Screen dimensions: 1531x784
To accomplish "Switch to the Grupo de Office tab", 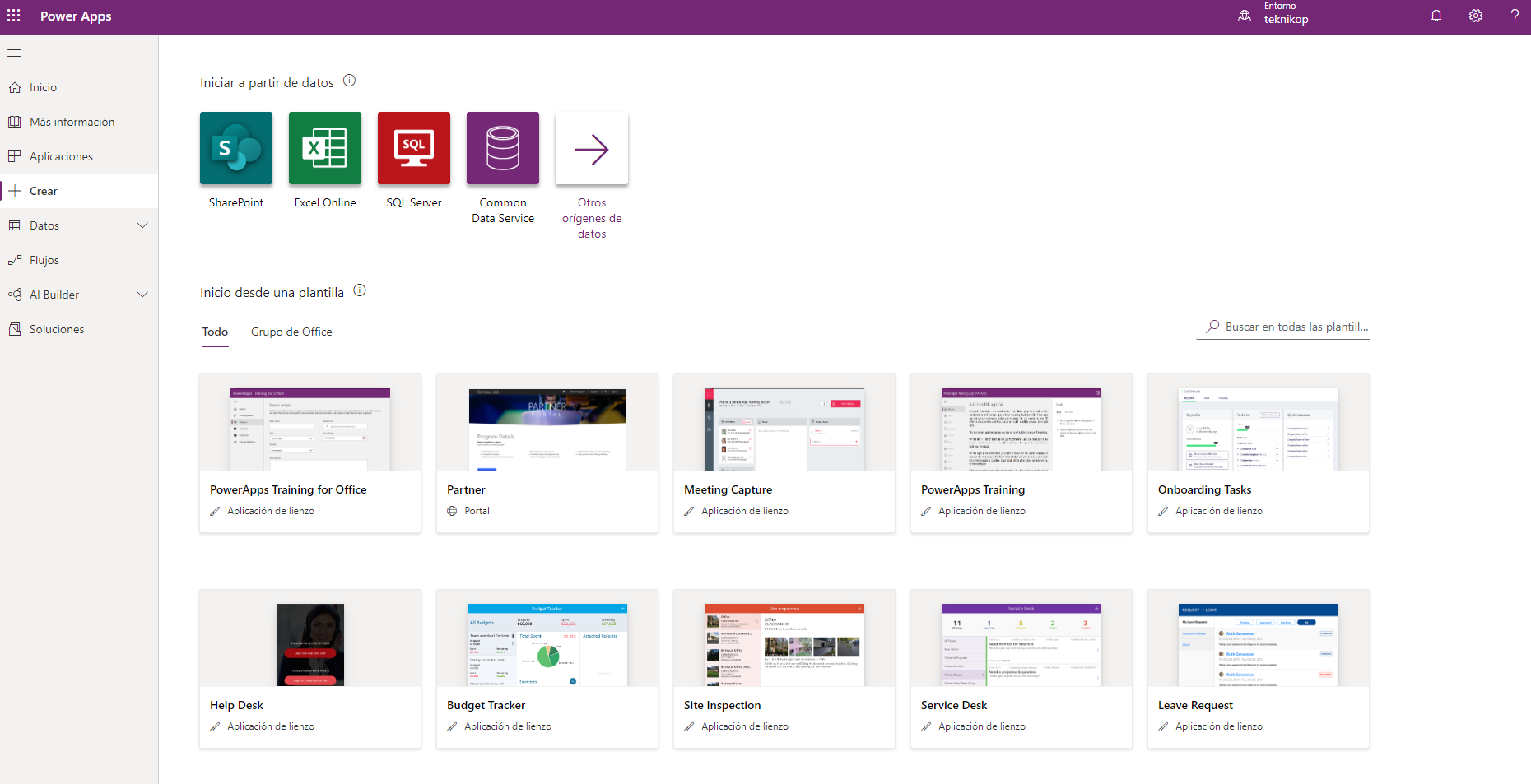I will (291, 332).
